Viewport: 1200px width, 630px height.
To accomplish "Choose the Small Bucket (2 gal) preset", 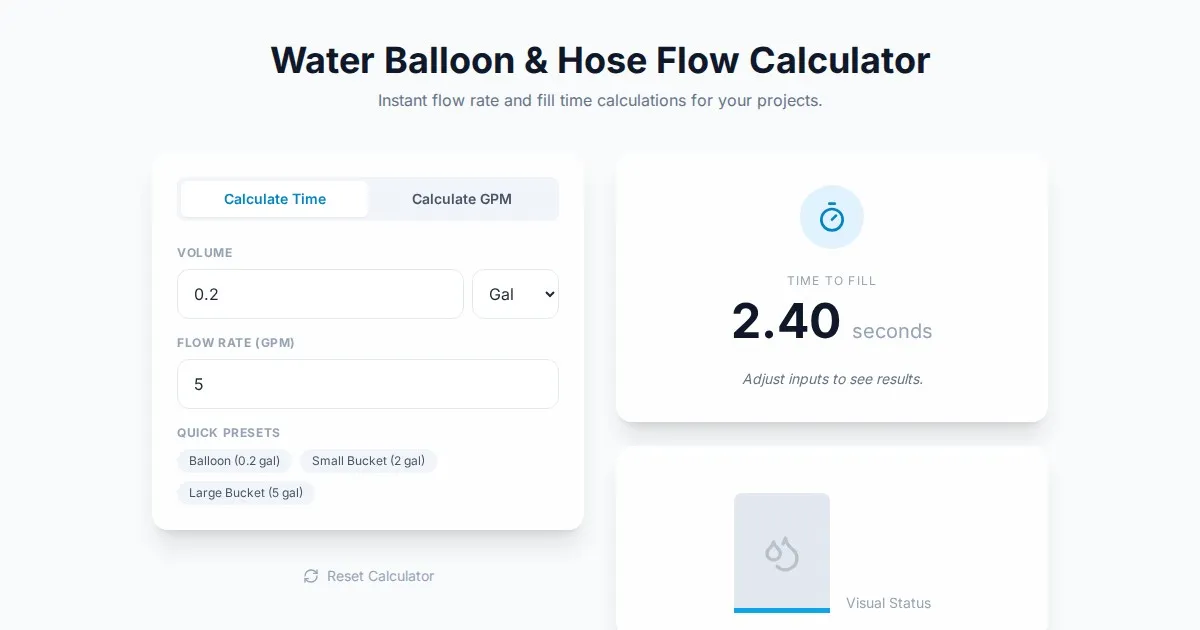I will pos(368,461).
